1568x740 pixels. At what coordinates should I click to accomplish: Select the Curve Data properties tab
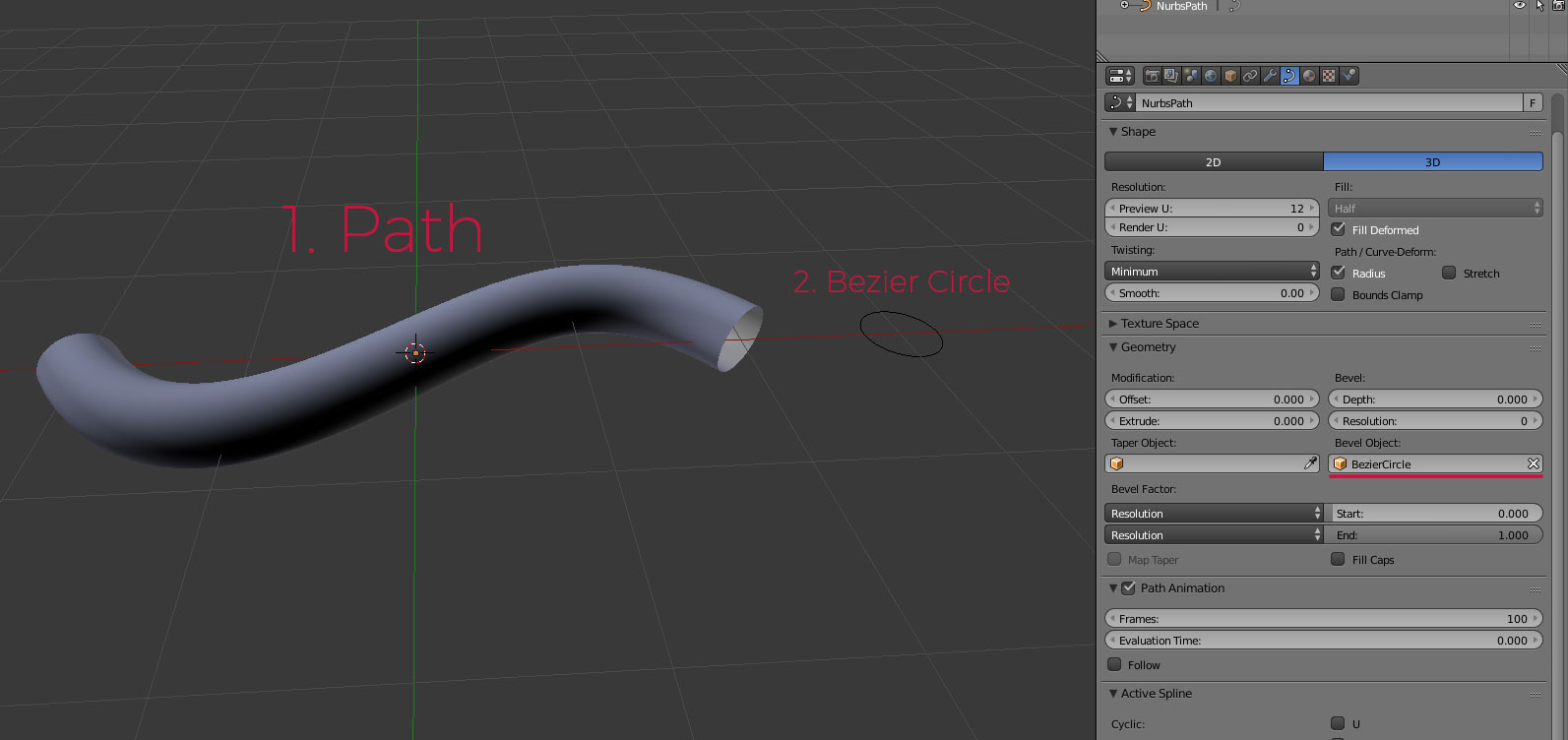click(1289, 76)
